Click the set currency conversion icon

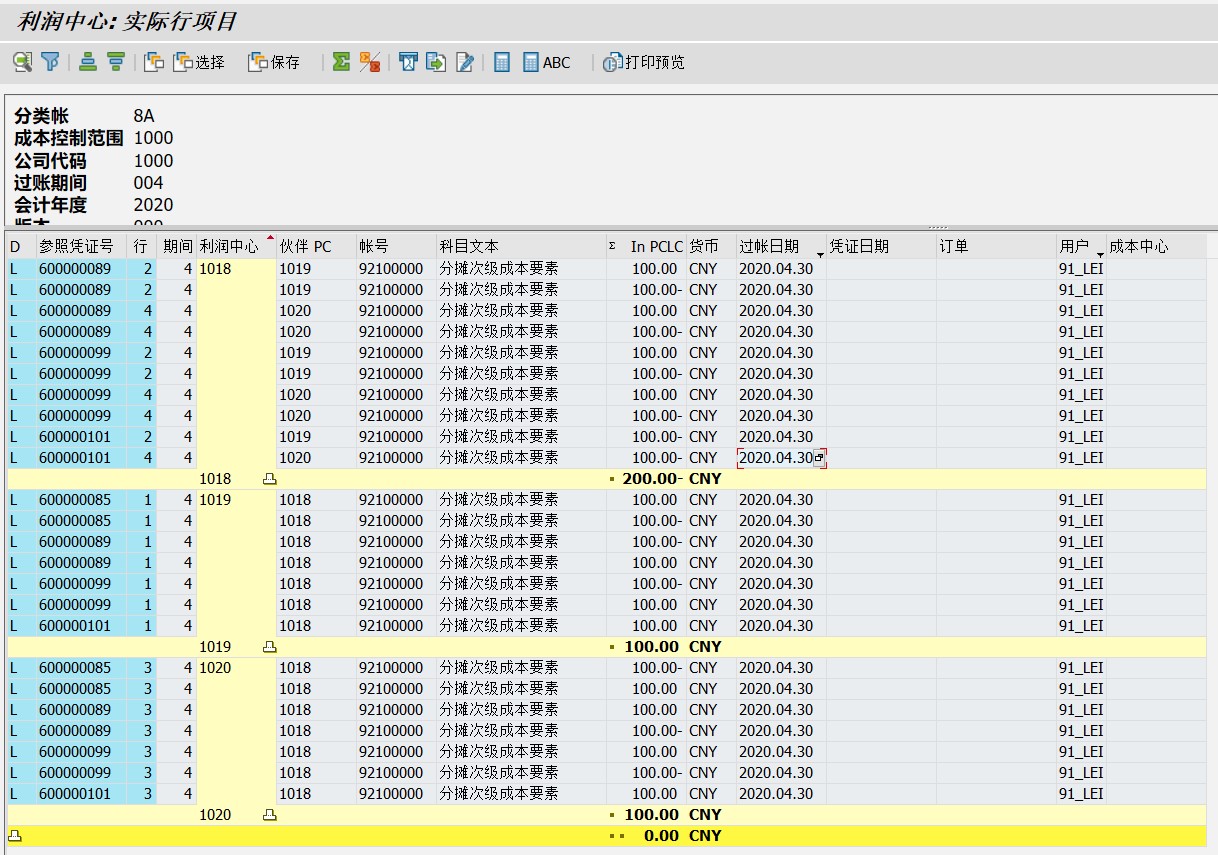tap(410, 62)
